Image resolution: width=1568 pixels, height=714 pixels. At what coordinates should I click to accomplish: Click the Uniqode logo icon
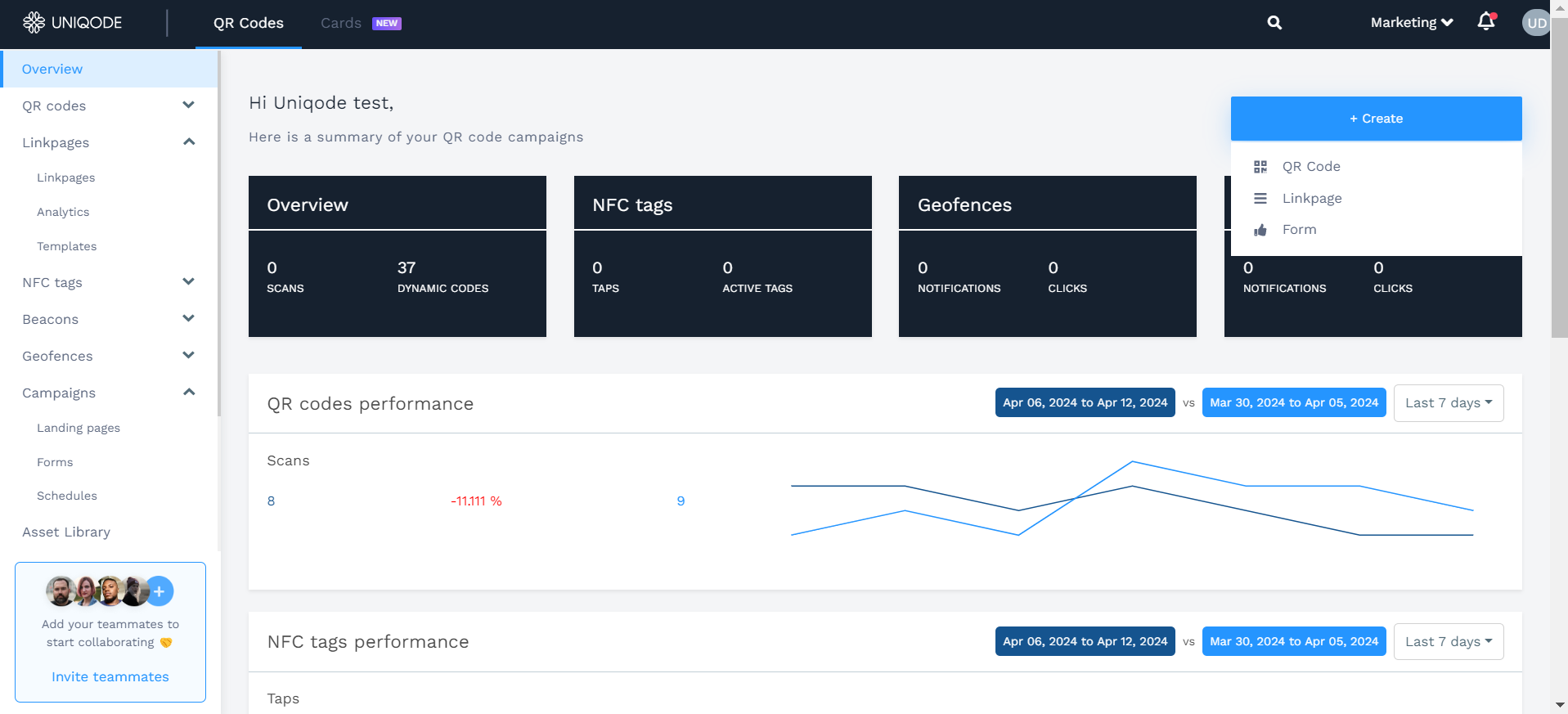34,22
